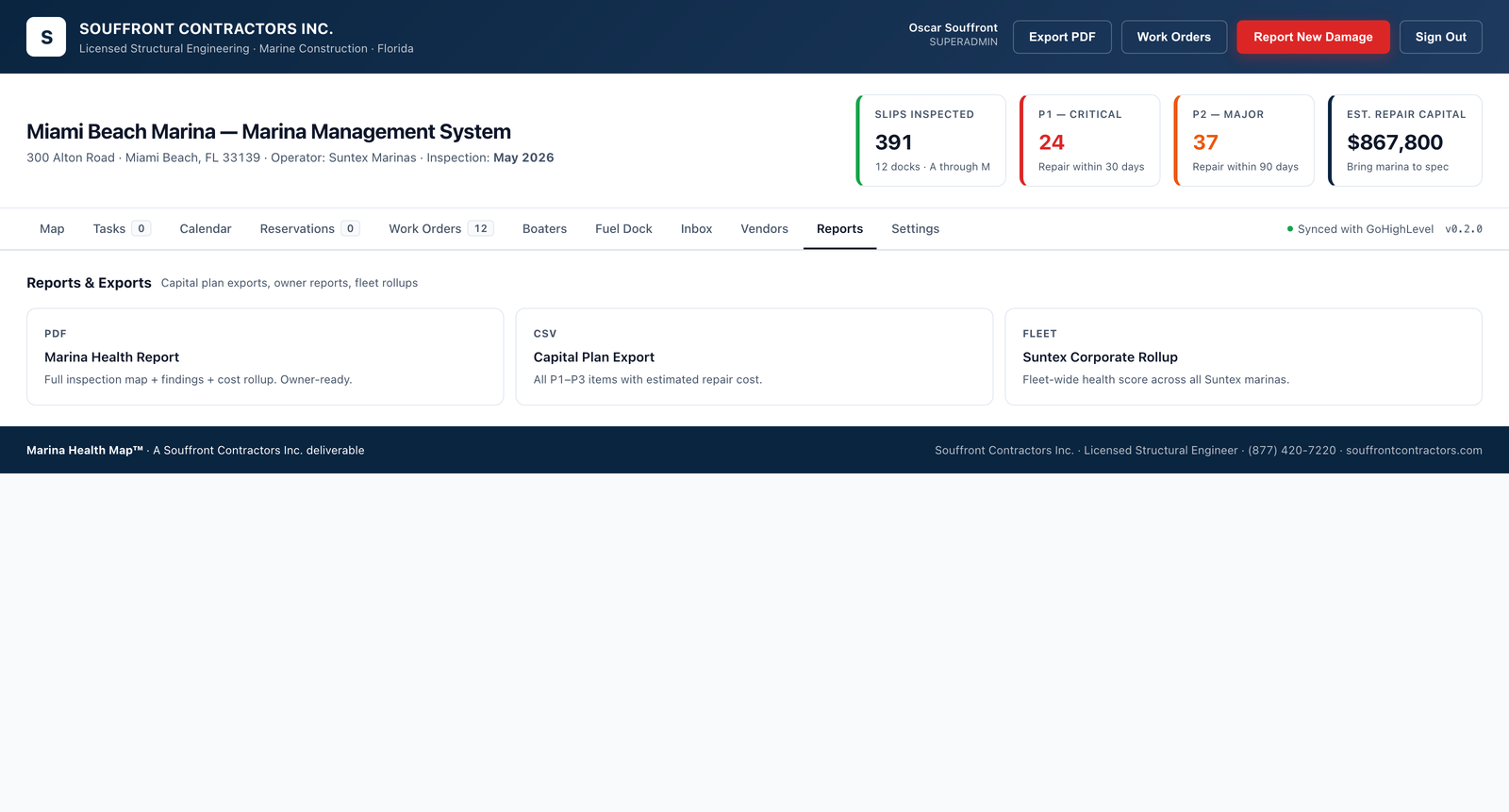Screen dimensions: 1509x812
Task: Open the Marina Health Report PDF card
Action: 265,356
